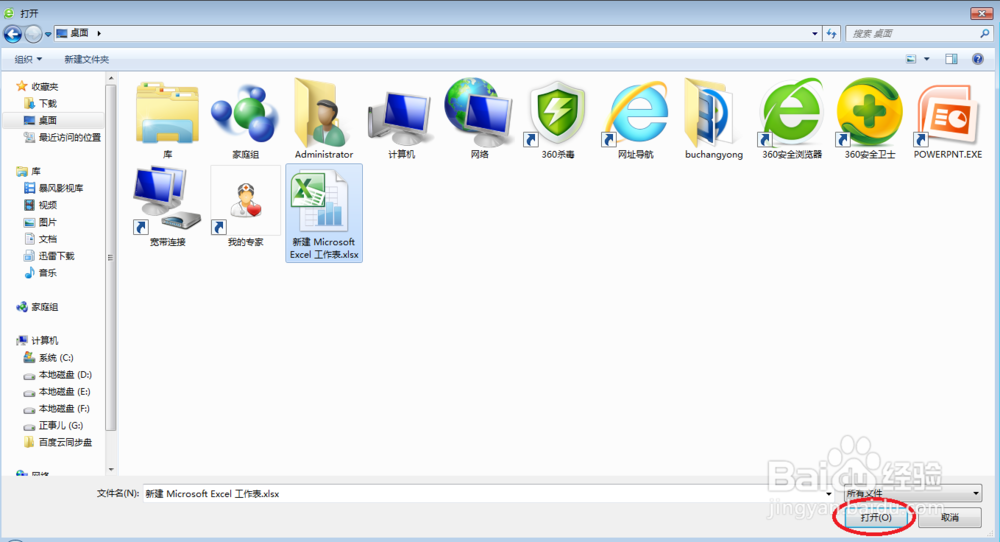Click the 打开(O) open button
This screenshot has width=1000, height=542.
(876, 517)
